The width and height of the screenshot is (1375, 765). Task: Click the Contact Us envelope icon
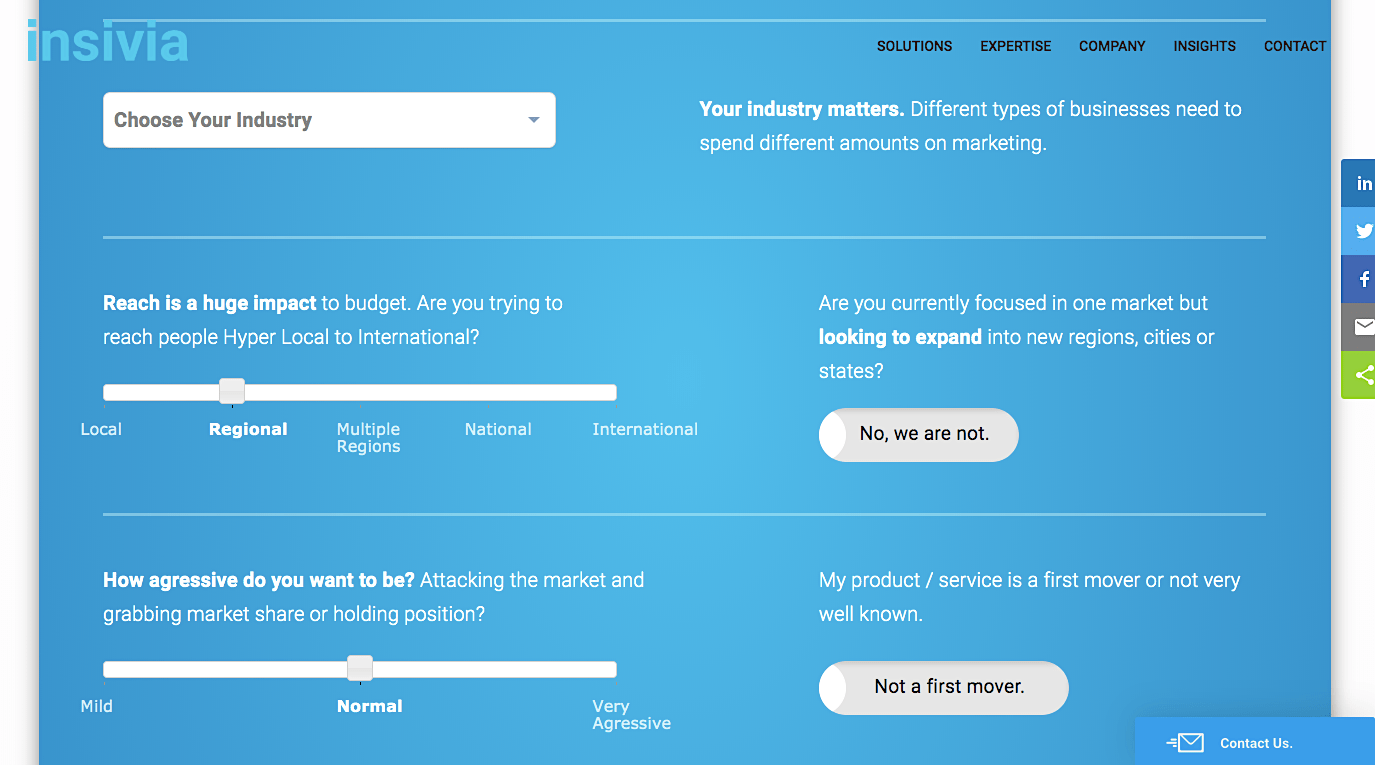click(x=1187, y=743)
